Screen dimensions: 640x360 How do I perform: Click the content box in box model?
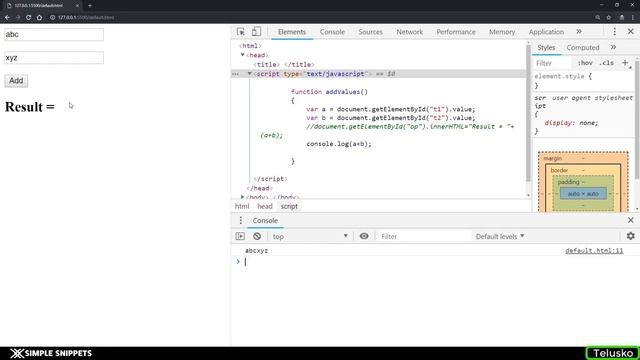(x=583, y=193)
